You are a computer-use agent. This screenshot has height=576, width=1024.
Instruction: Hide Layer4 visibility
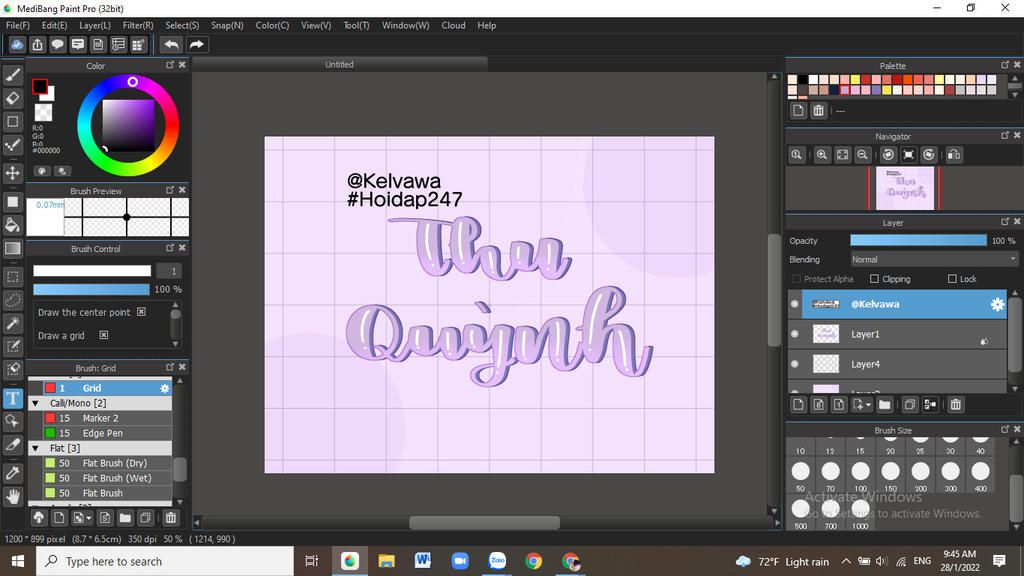[795, 364]
